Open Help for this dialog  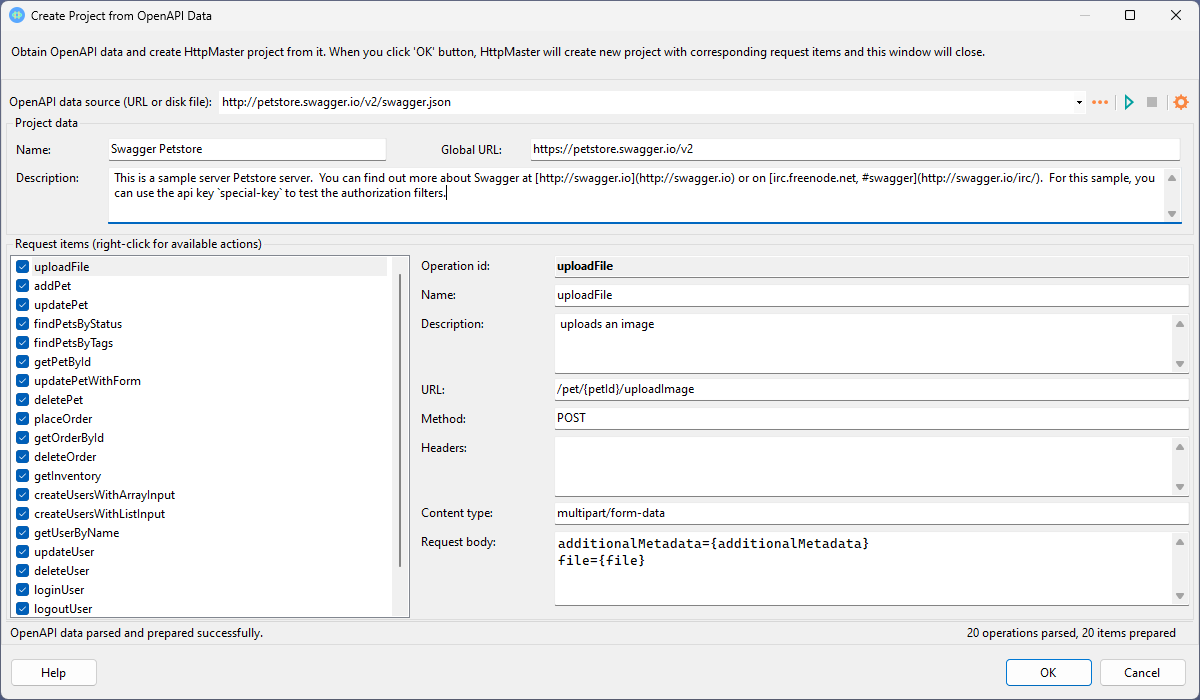pyautogui.click(x=53, y=673)
